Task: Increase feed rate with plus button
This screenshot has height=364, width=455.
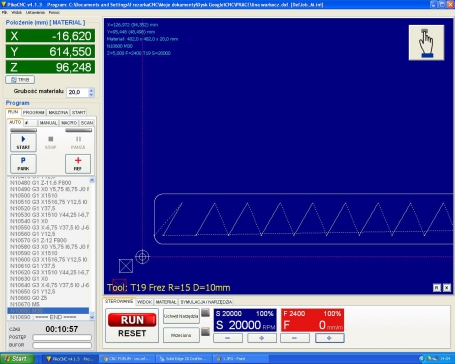Action: (x=329, y=338)
